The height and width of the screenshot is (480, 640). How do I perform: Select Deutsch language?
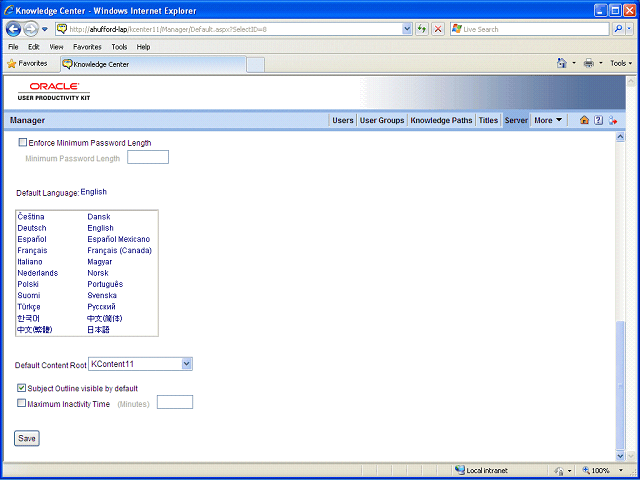coord(32,228)
